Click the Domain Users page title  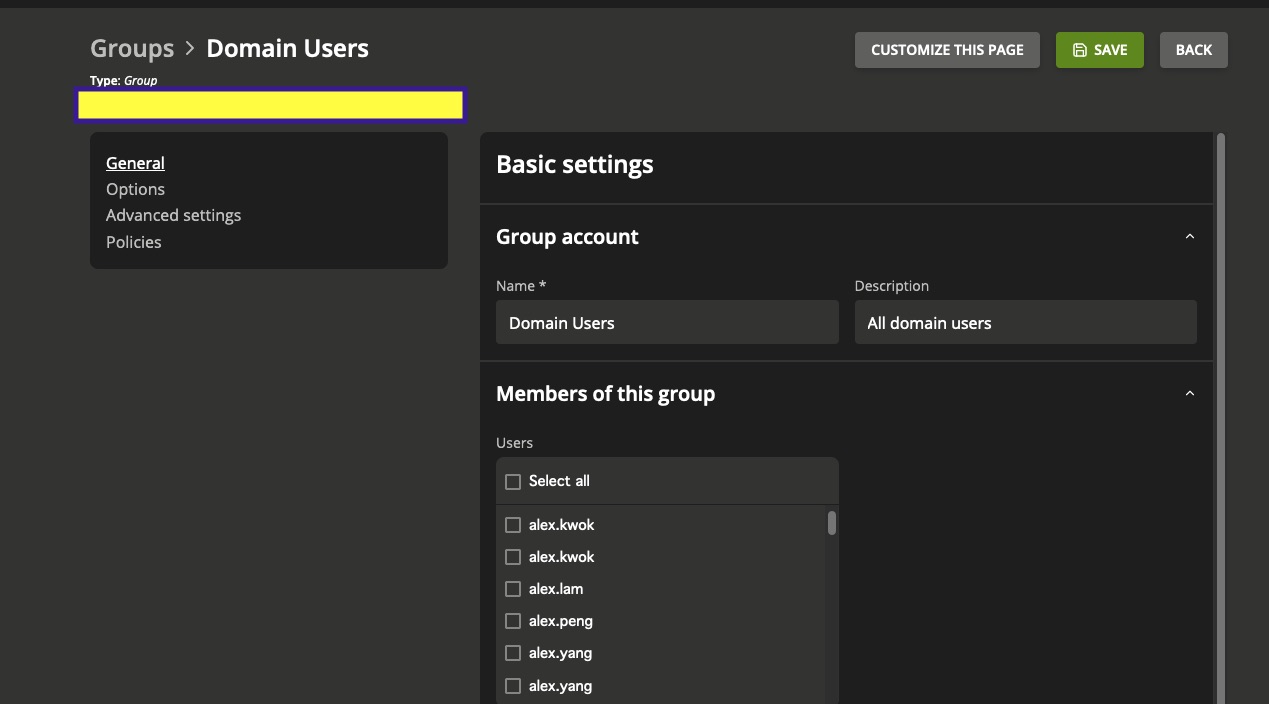tap(287, 48)
